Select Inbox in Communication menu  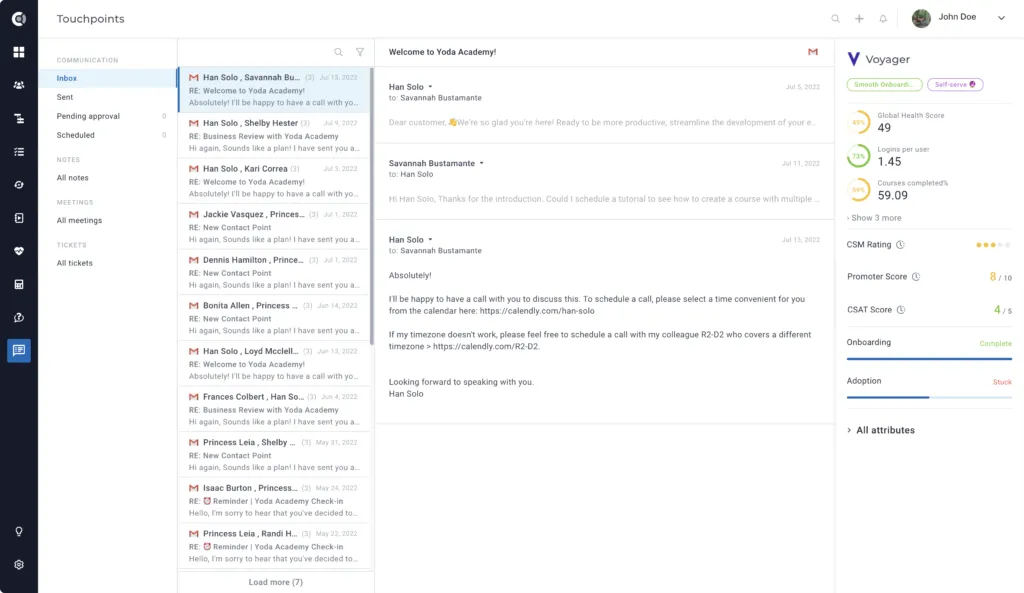click(x=107, y=78)
